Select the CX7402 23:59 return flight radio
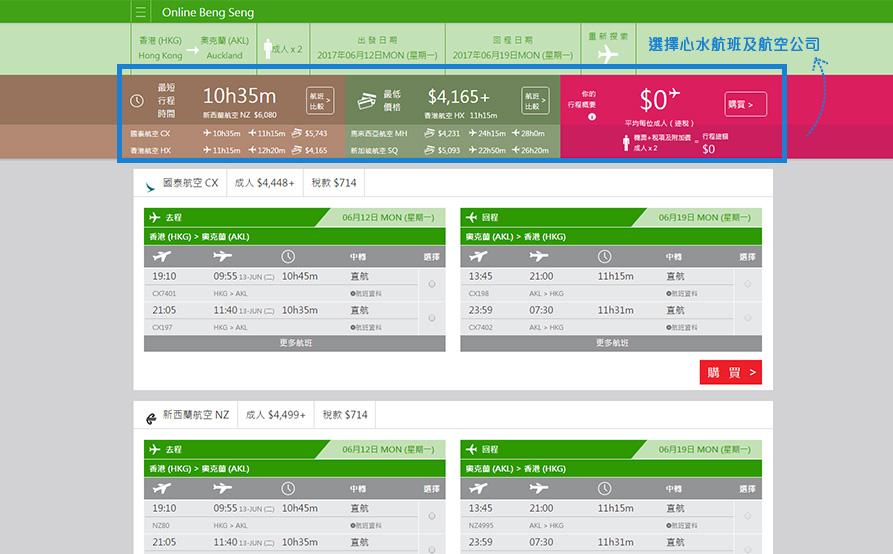Viewport: 893px width, 554px height. 747,318
